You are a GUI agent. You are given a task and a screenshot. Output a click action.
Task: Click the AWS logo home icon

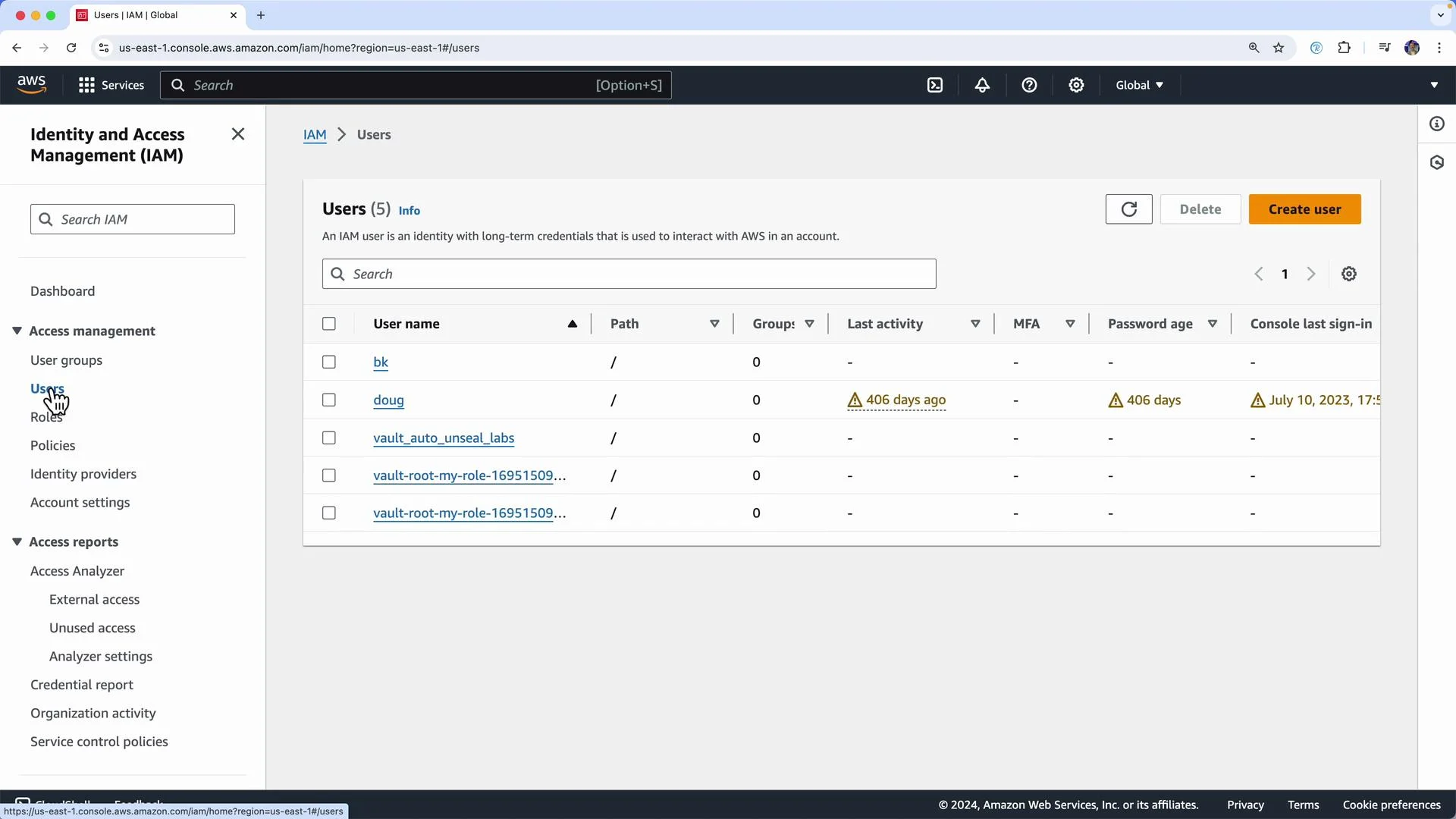pyautogui.click(x=31, y=84)
